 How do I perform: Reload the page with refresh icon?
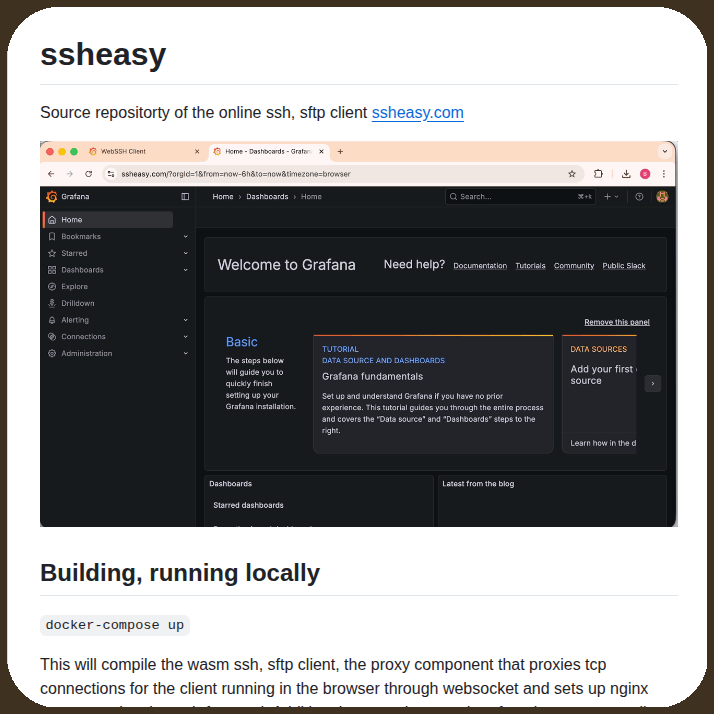click(89, 174)
